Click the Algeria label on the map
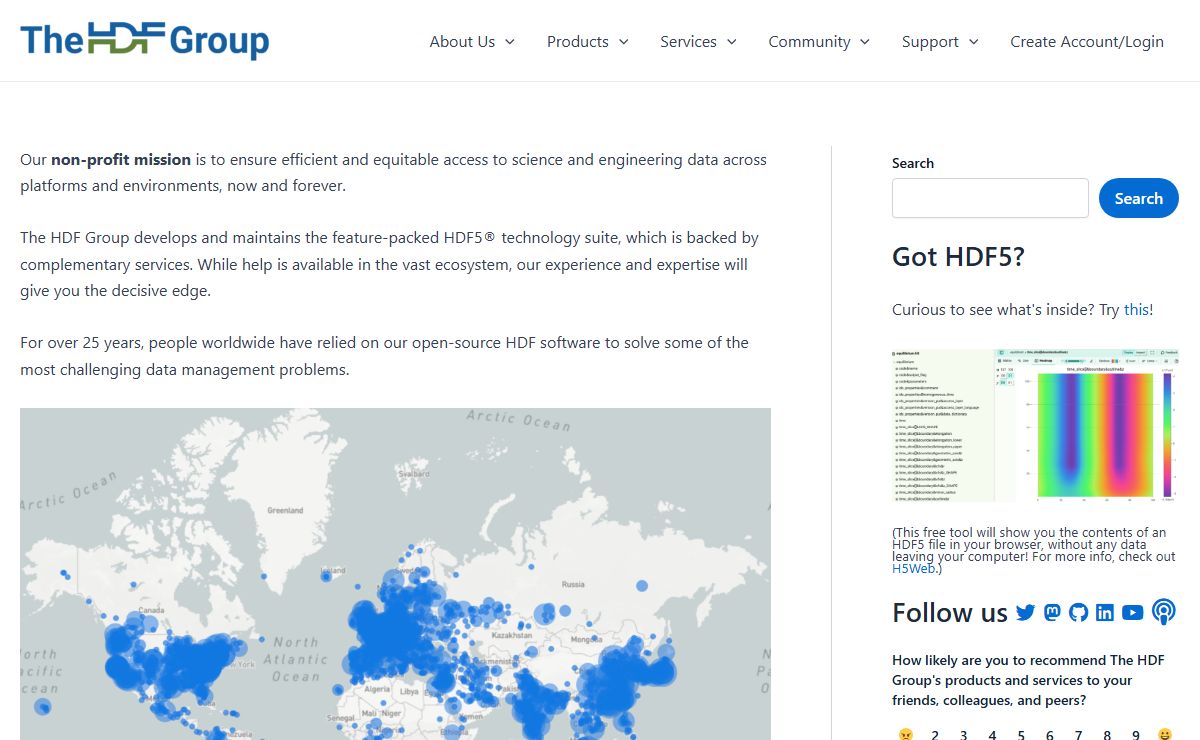The width and height of the screenshot is (1200, 740). tap(377, 689)
